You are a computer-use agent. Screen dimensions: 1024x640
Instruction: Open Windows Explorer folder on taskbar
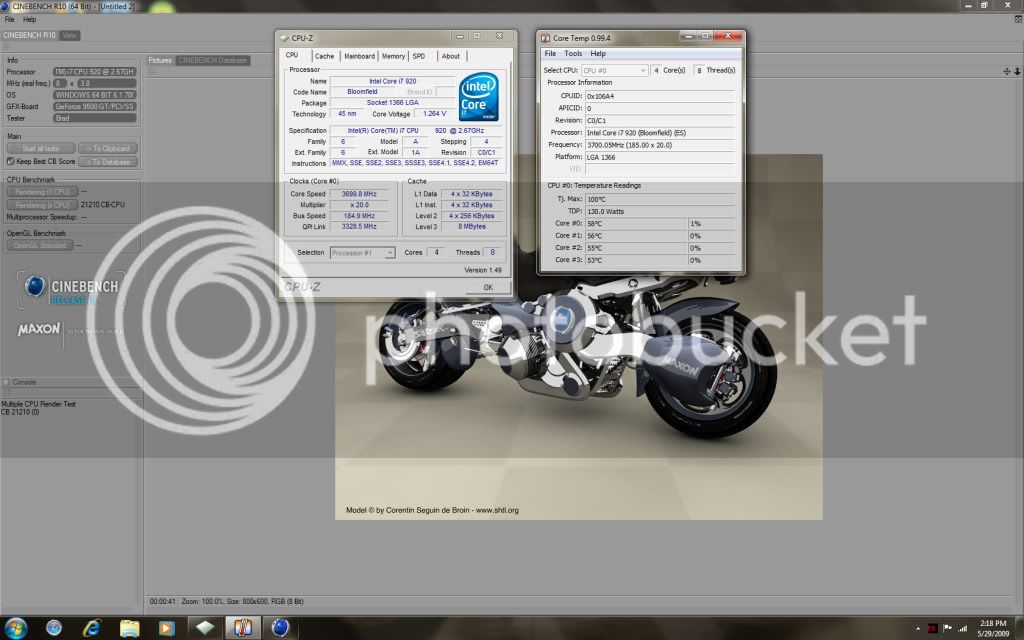coord(129,628)
